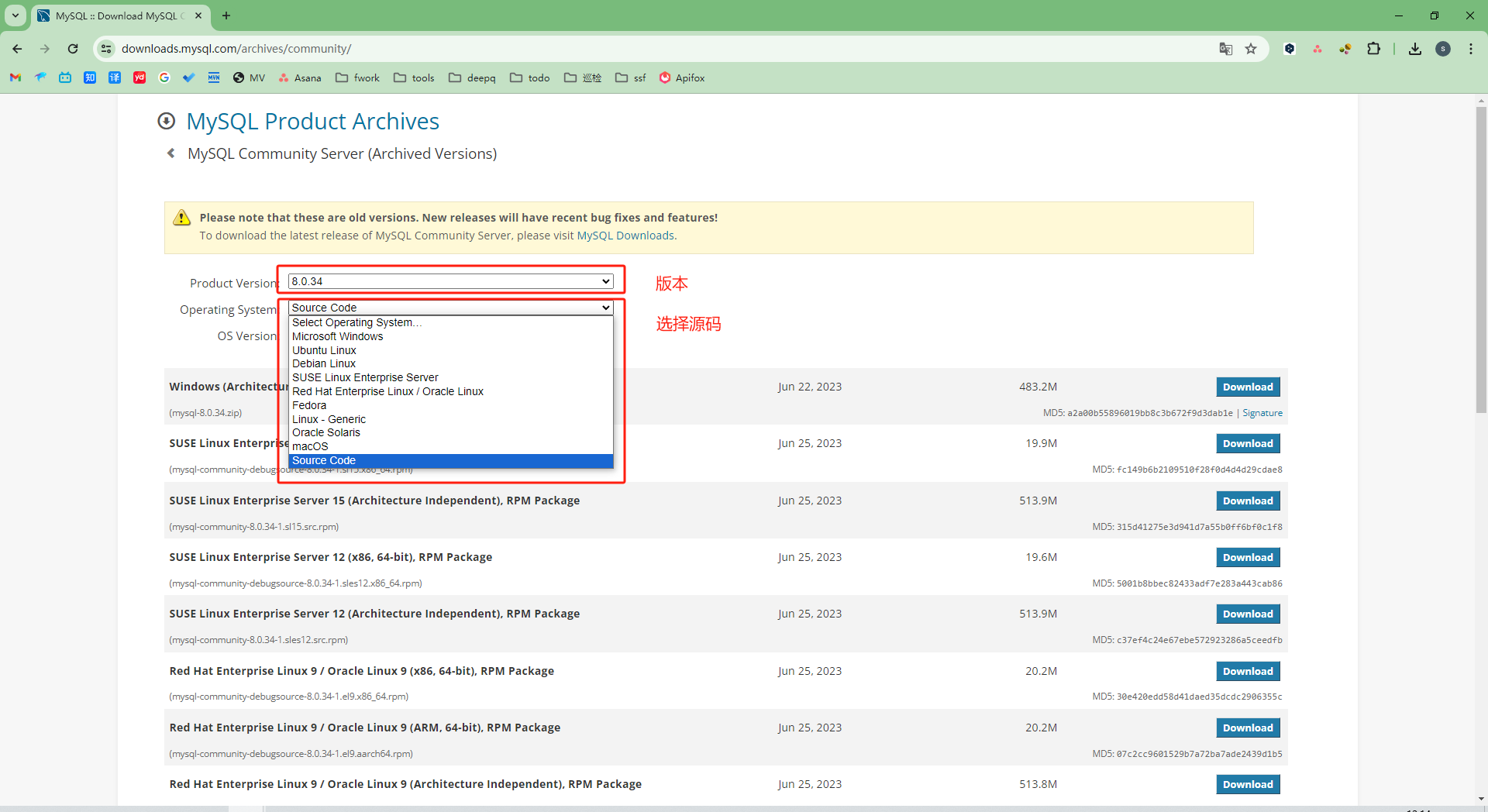Download the 19.9M SUSE debugsource package
Image resolution: width=1488 pixels, height=812 pixels.
1248,443
